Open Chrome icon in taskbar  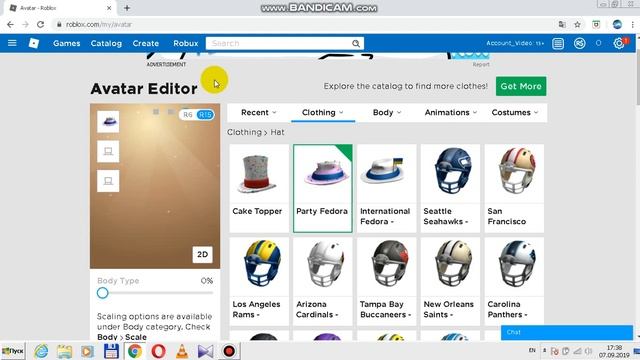coord(135,351)
